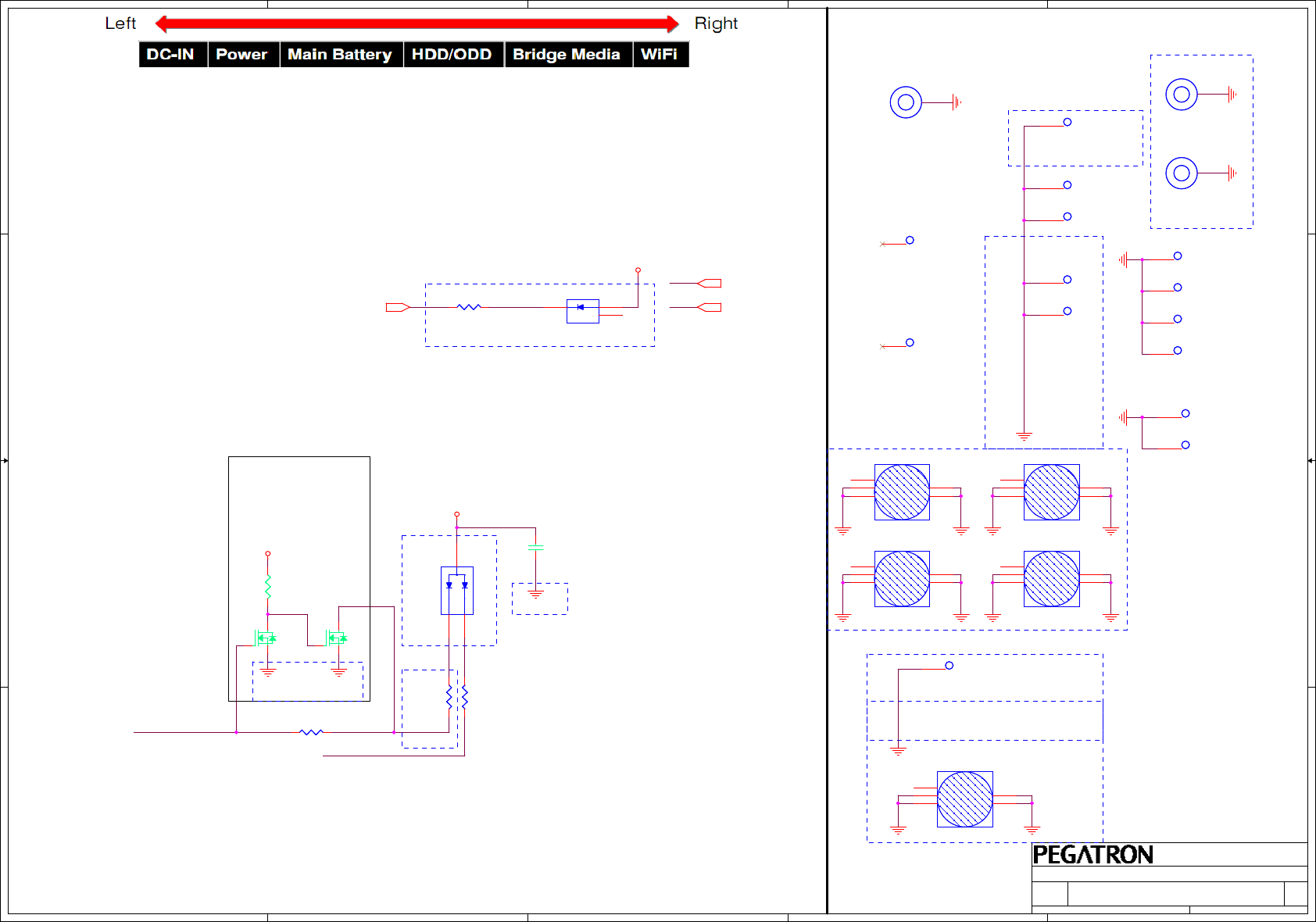Select the bottom-left hatched pad in the group
Image resolution: width=1316 pixels, height=922 pixels.
[902, 579]
